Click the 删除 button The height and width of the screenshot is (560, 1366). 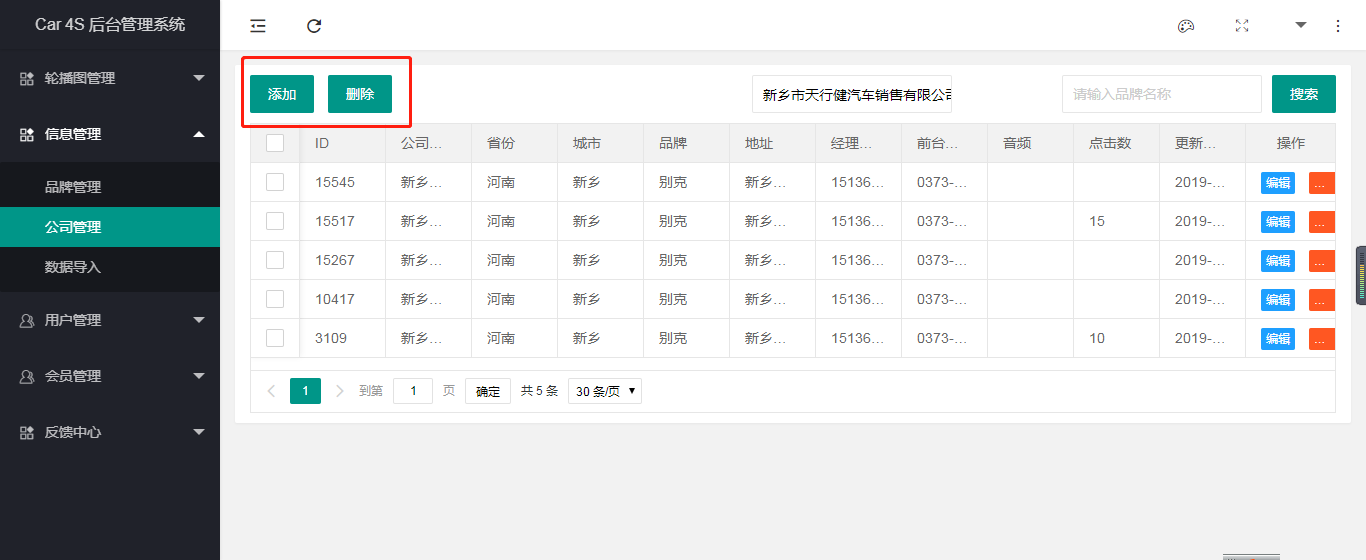pyautogui.click(x=360, y=94)
